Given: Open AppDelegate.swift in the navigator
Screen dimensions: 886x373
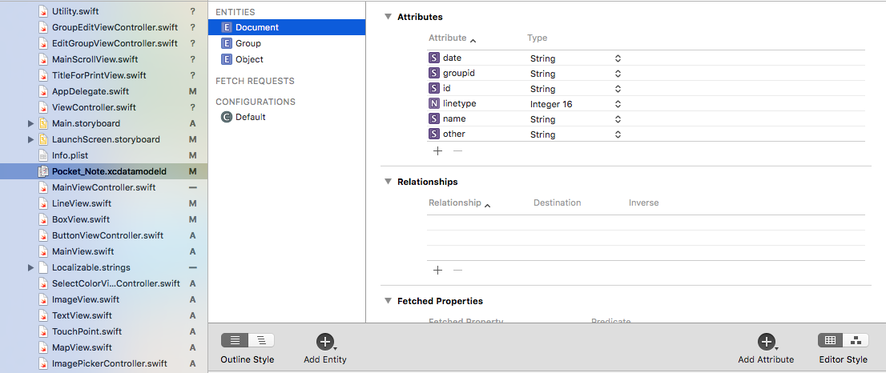Looking at the screenshot, I should (90, 91).
